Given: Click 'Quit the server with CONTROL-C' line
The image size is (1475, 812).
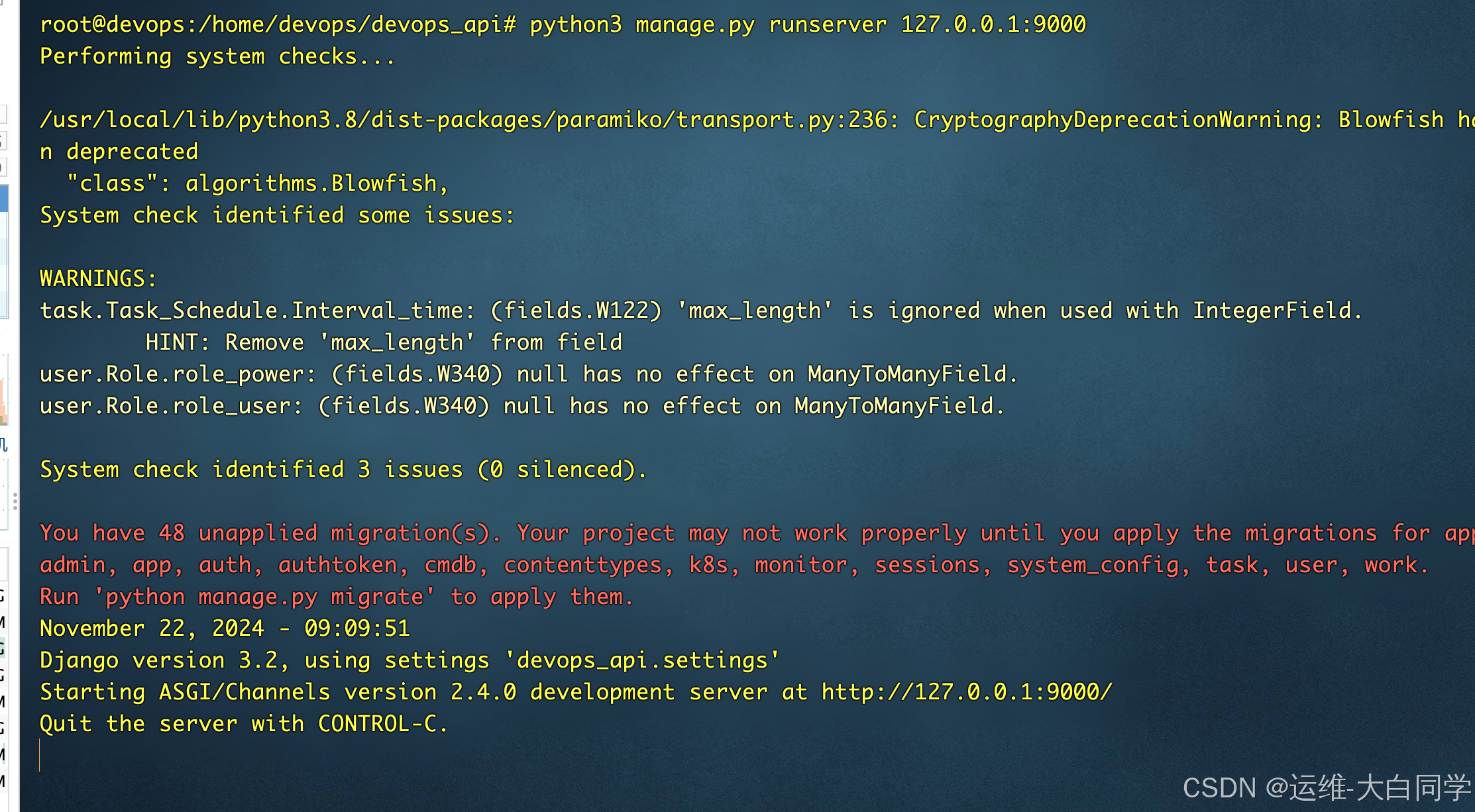Looking at the screenshot, I should 243,724.
